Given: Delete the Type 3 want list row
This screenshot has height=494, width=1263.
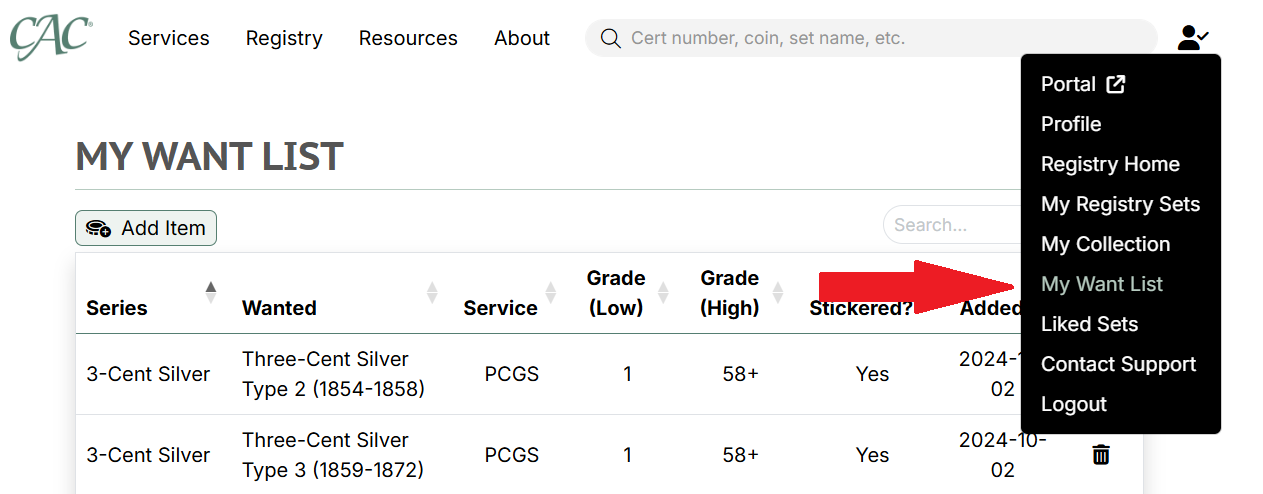Looking at the screenshot, I should tap(1101, 455).
